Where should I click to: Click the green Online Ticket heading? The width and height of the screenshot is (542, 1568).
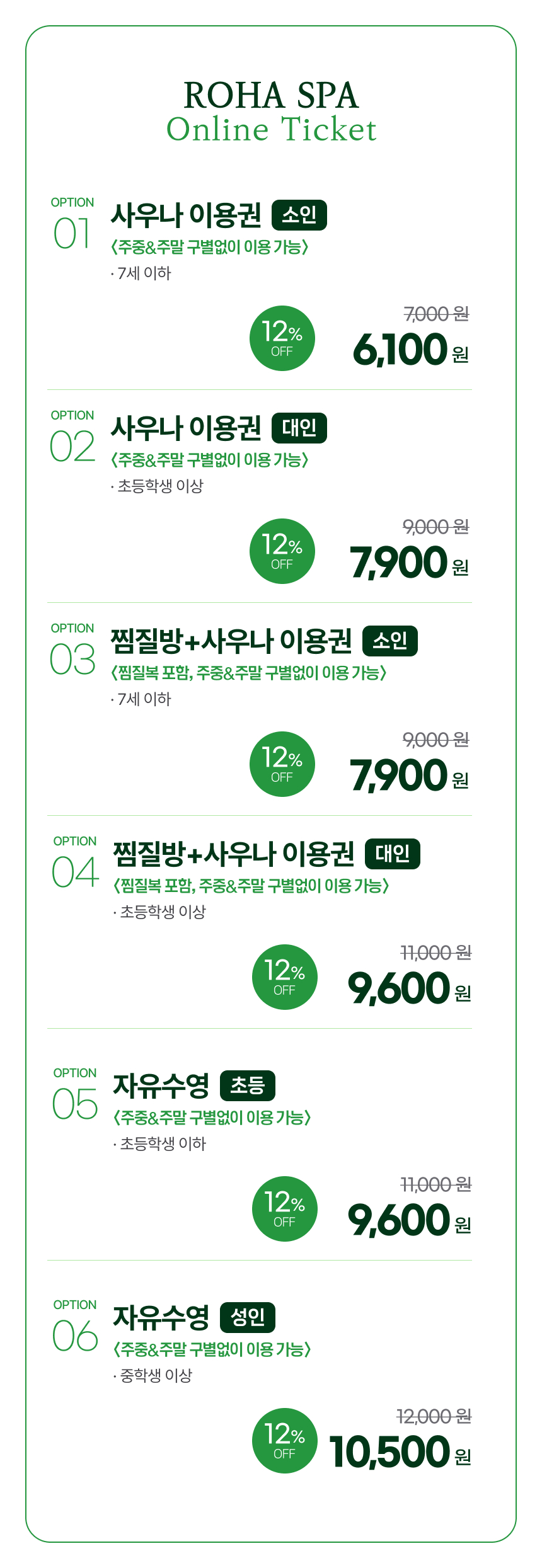point(271,130)
